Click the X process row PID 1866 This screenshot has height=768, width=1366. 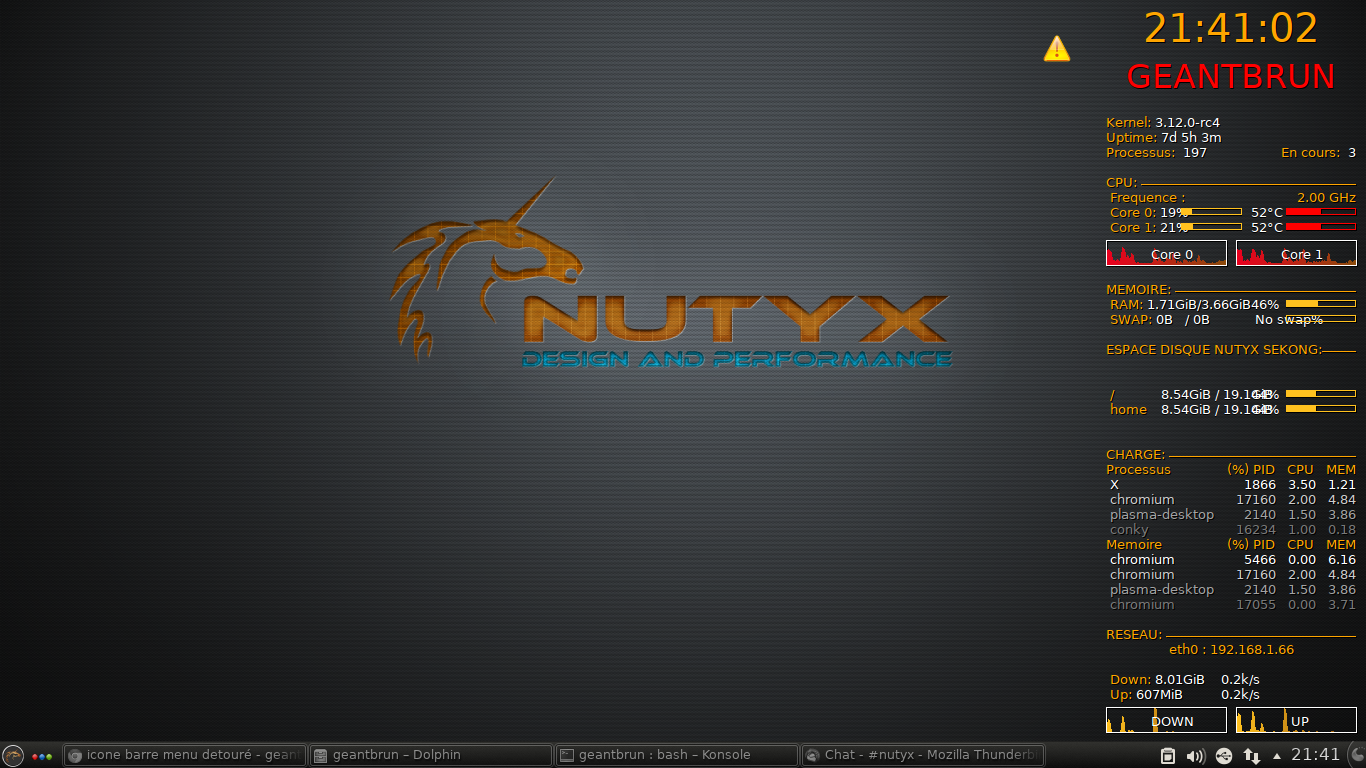pos(1232,485)
